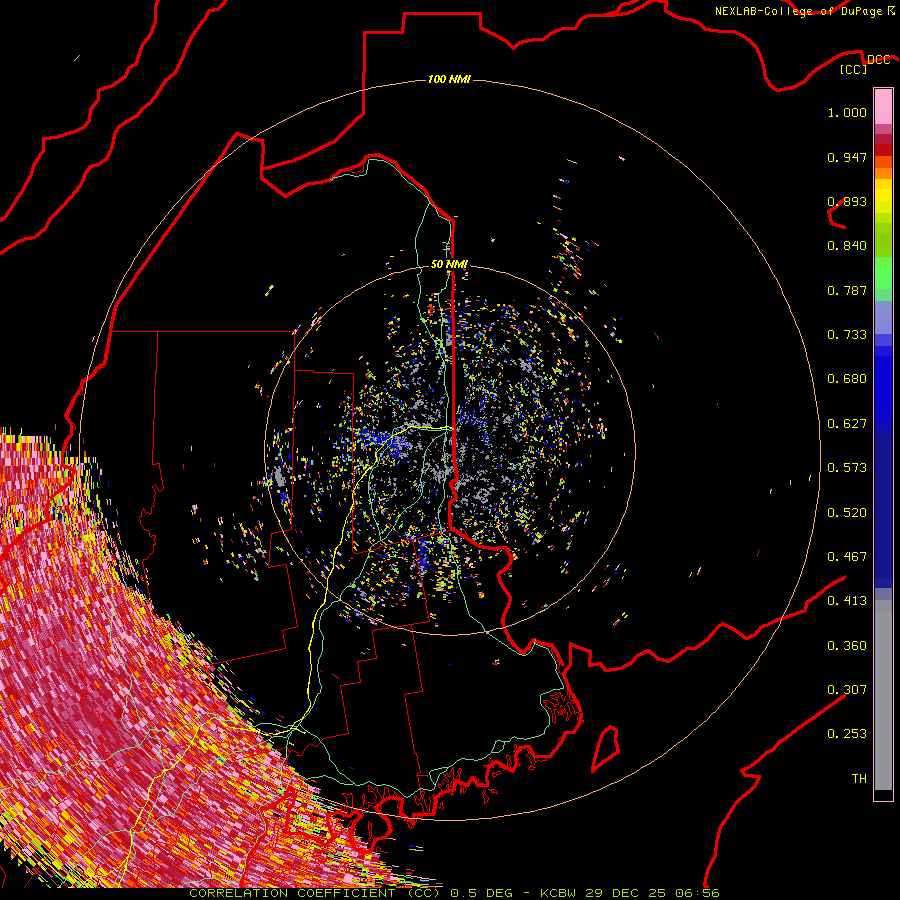
Task: Click the 0.360 legend value
Action: click(x=847, y=646)
